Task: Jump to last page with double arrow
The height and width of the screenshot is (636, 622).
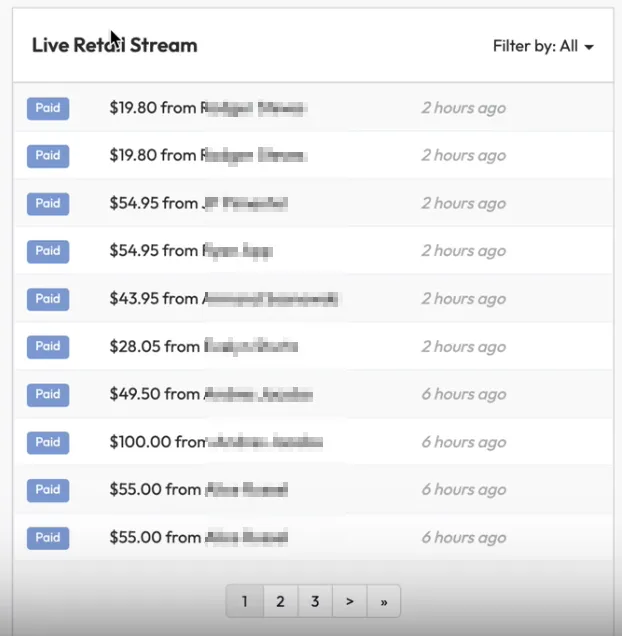Action: tap(383, 601)
